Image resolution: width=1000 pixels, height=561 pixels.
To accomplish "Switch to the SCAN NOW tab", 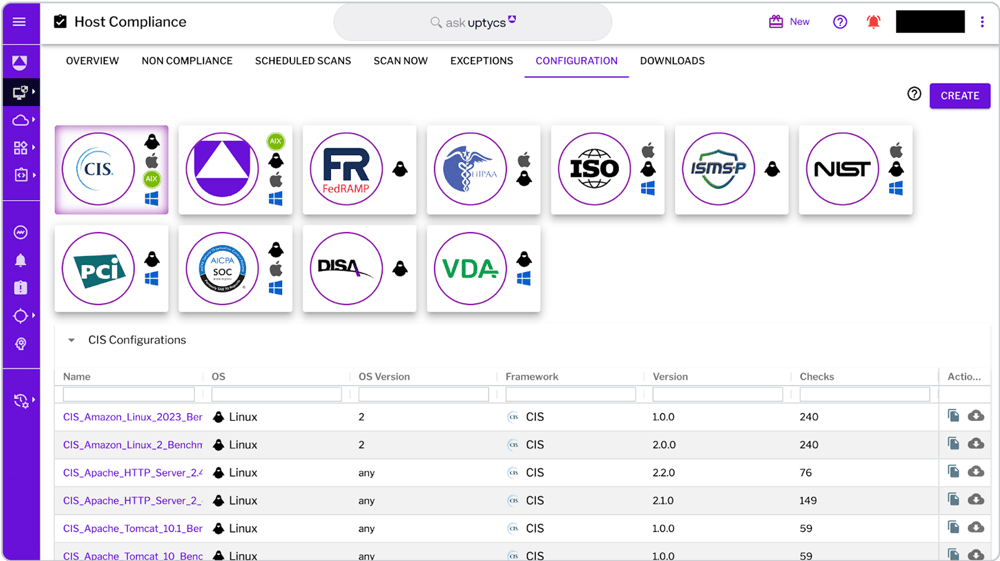I will 401,61.
